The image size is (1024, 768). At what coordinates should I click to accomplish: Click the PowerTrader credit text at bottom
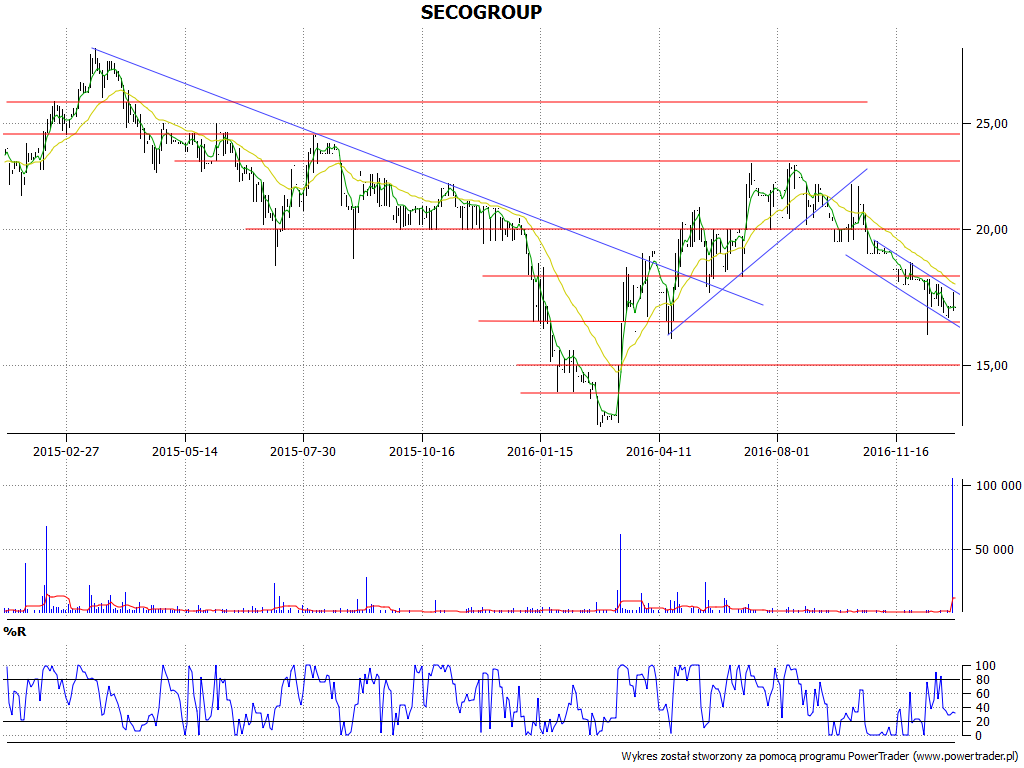tap(821, 756)
